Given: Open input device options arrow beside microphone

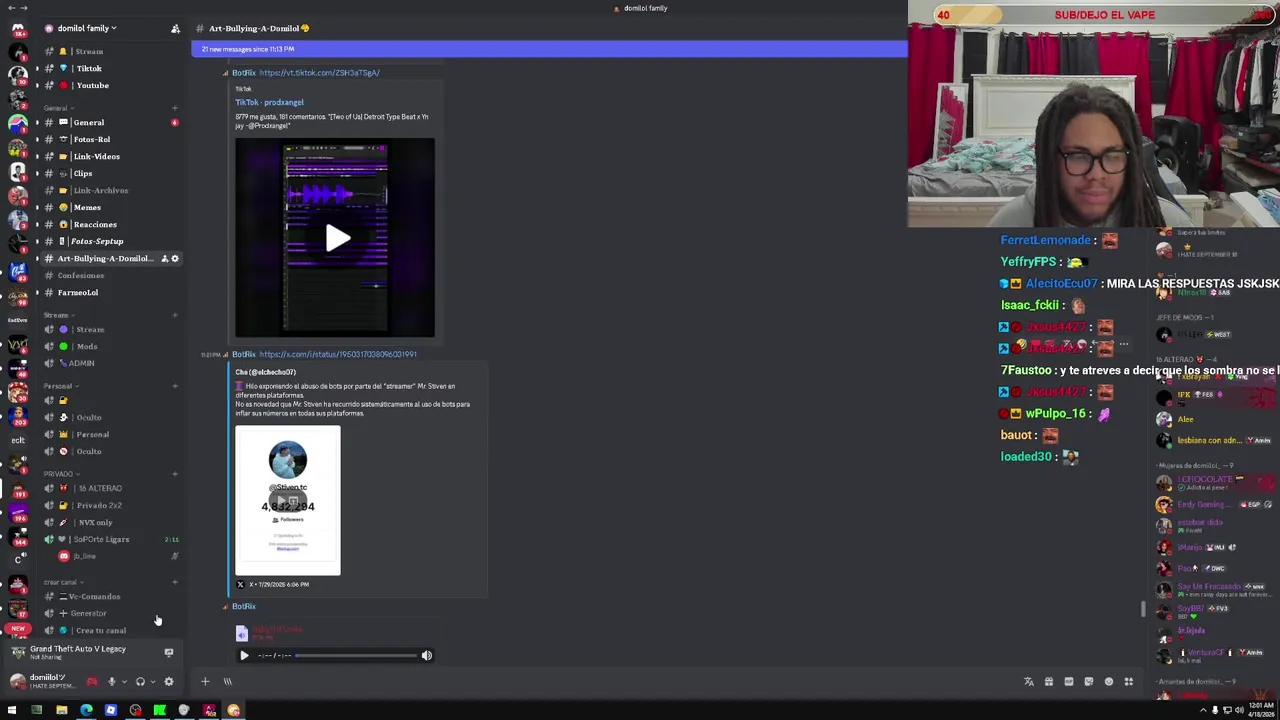Looking at the screenshot, I should click(x=123, y=682).
